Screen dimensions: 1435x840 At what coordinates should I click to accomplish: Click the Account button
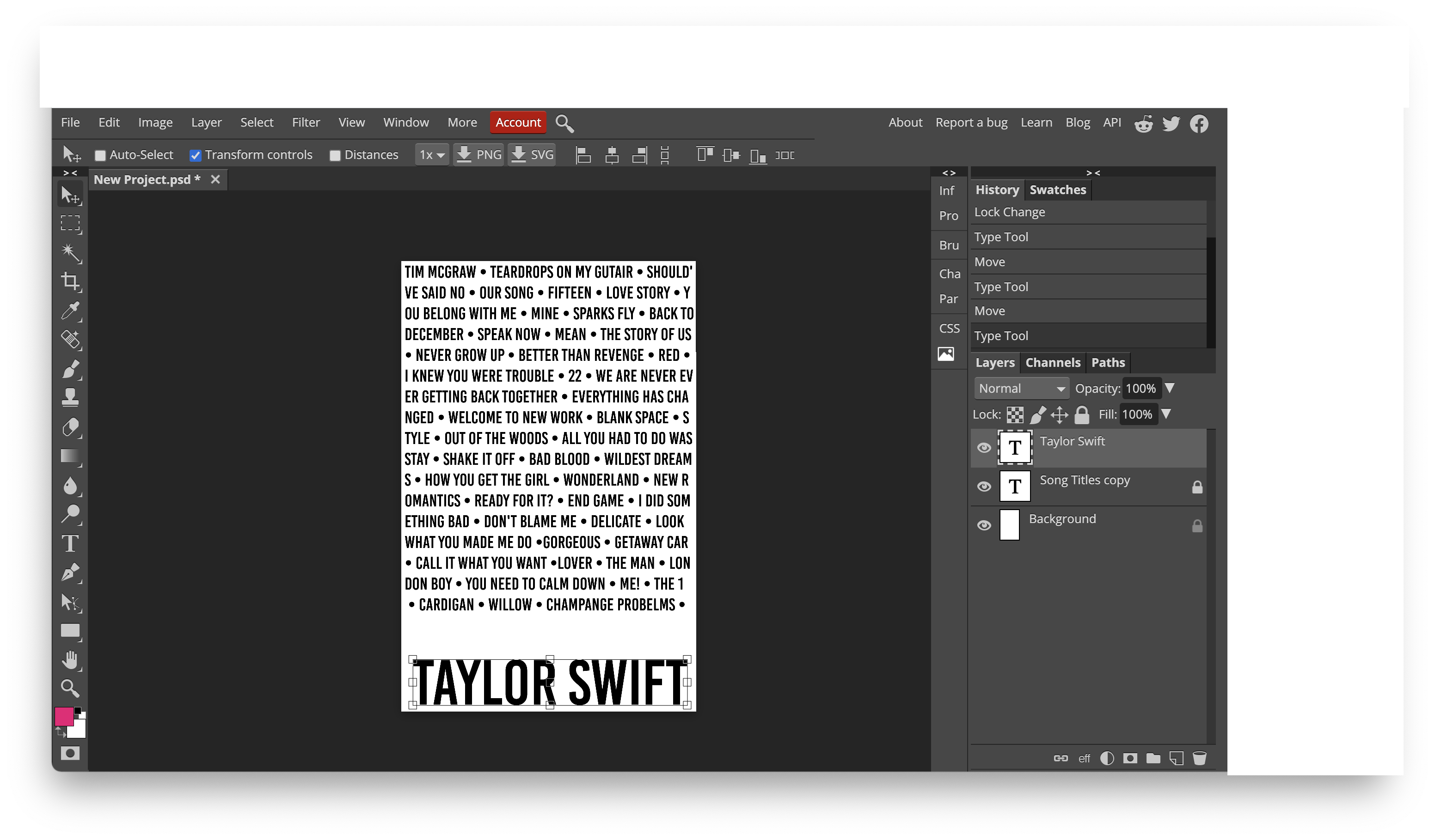click(518, 122)
